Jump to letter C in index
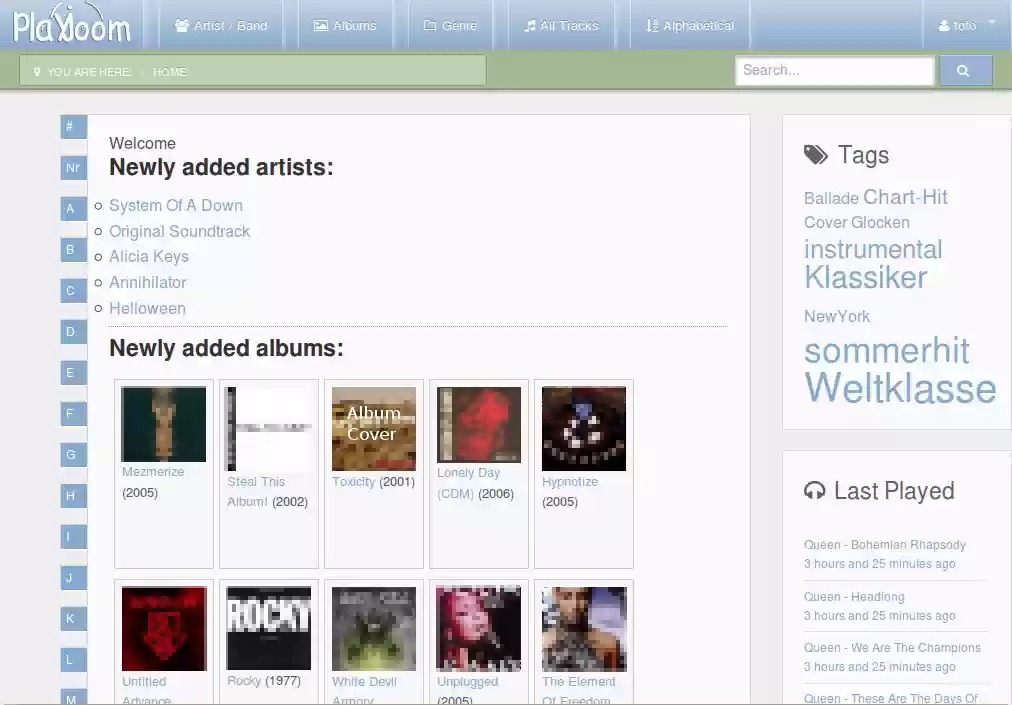The image size is (1012, 705). 74,291
